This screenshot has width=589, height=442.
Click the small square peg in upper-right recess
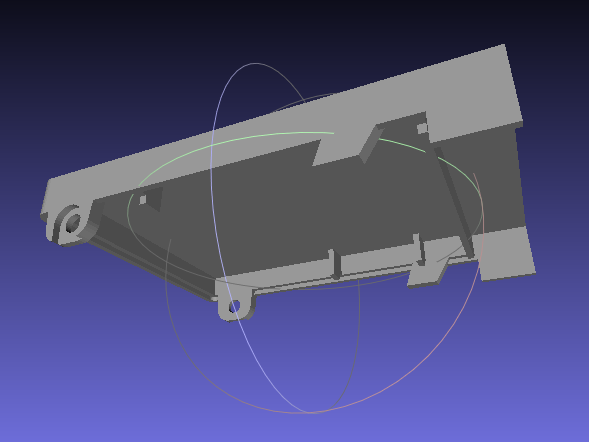pos(422,128)
